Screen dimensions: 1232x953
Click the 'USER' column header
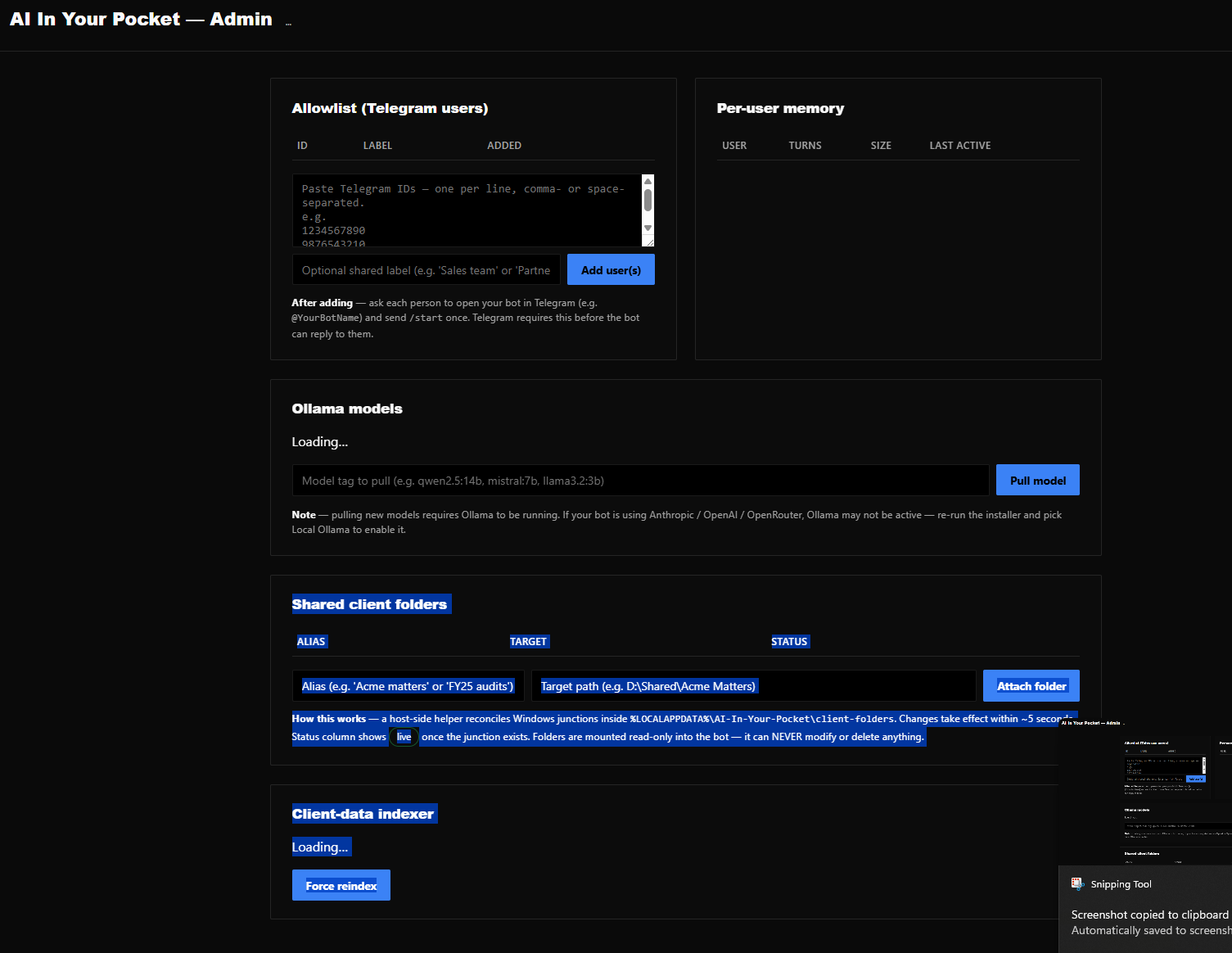(734, 146)
